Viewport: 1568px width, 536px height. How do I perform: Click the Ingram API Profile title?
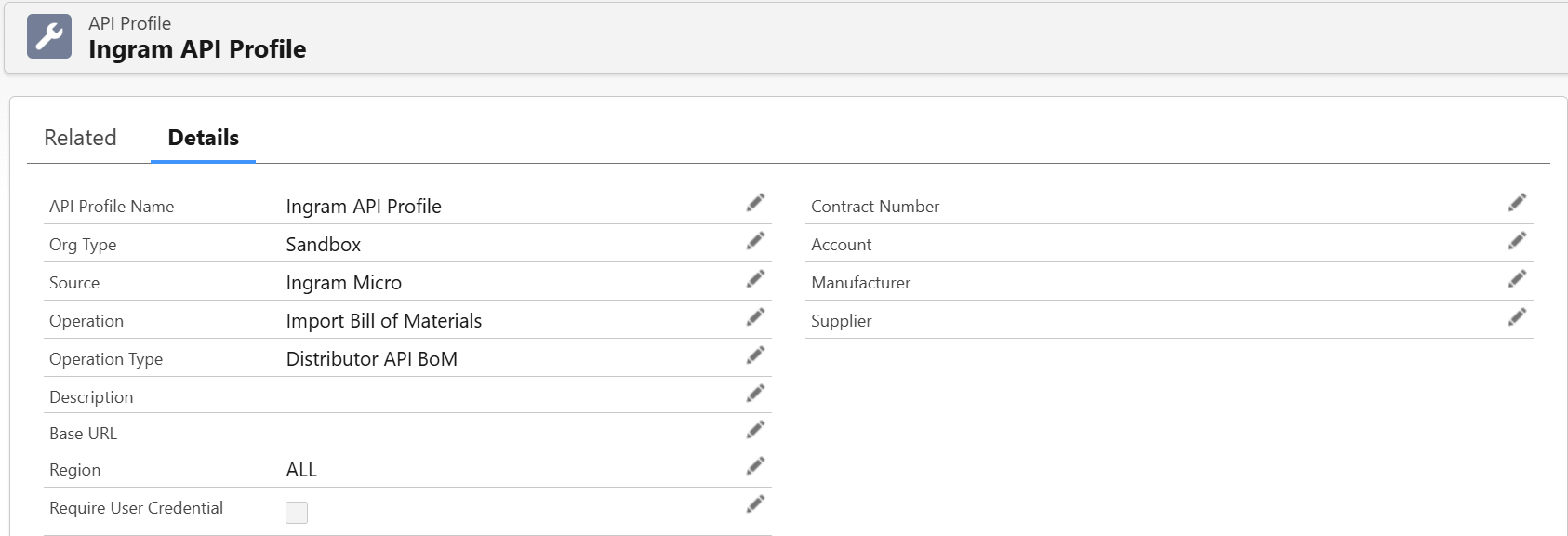tap(197, 49)
